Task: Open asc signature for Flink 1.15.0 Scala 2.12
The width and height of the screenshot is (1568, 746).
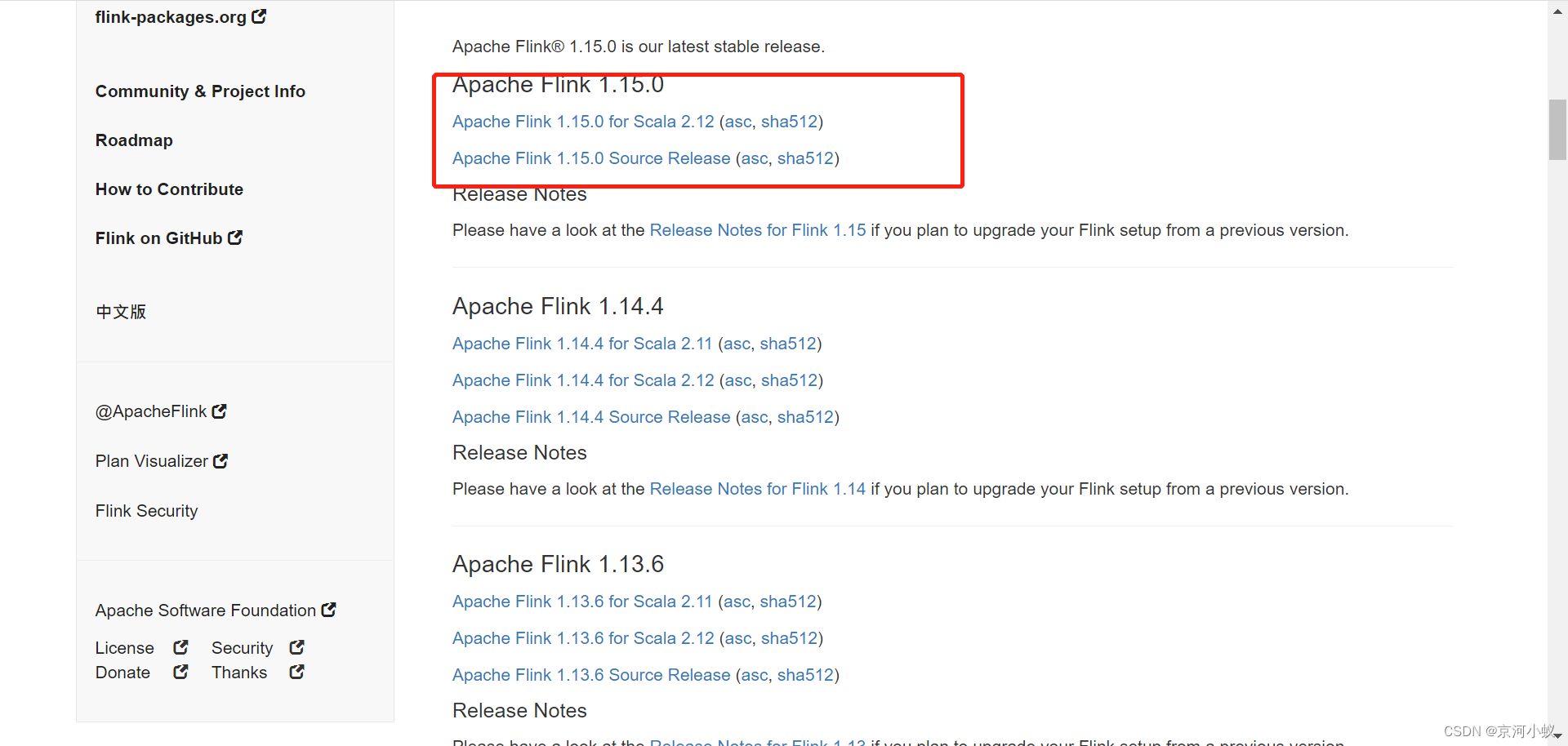Action: click(738, 122)
